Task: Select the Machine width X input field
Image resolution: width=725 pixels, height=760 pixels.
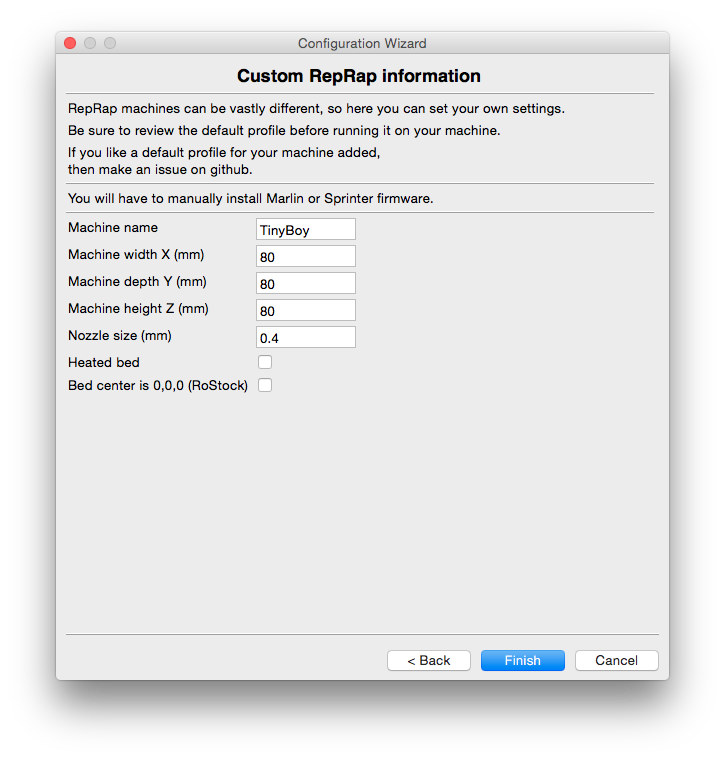Action: pos(306,256)
